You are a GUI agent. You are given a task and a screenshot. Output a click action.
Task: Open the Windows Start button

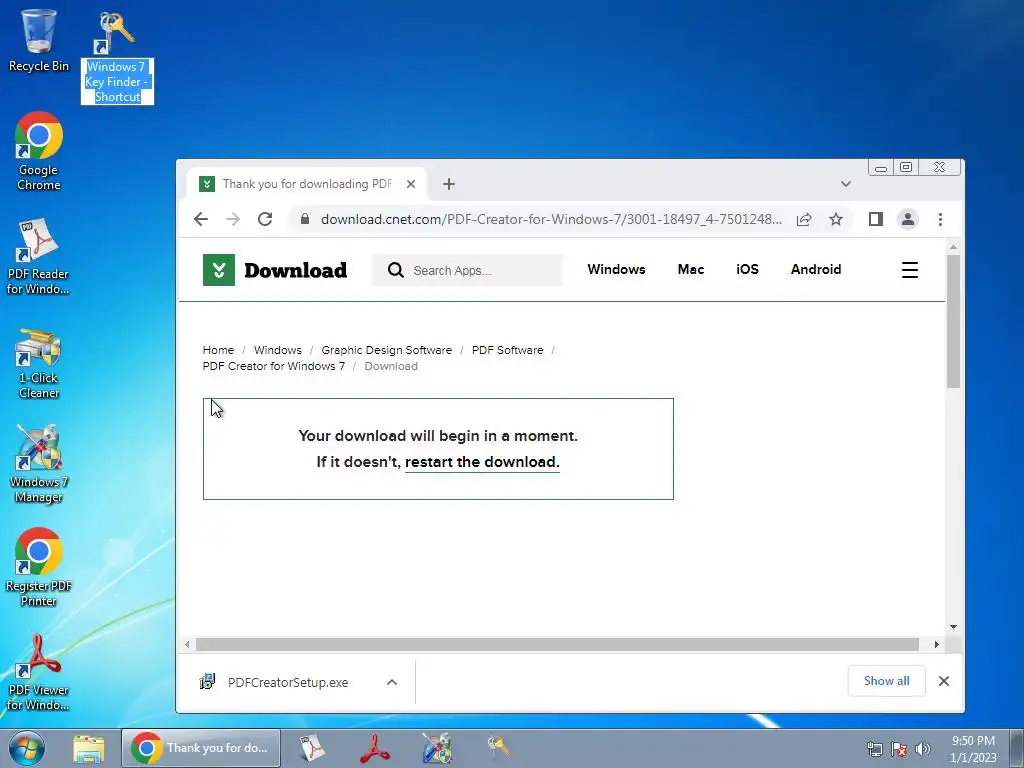pos(27,748)
